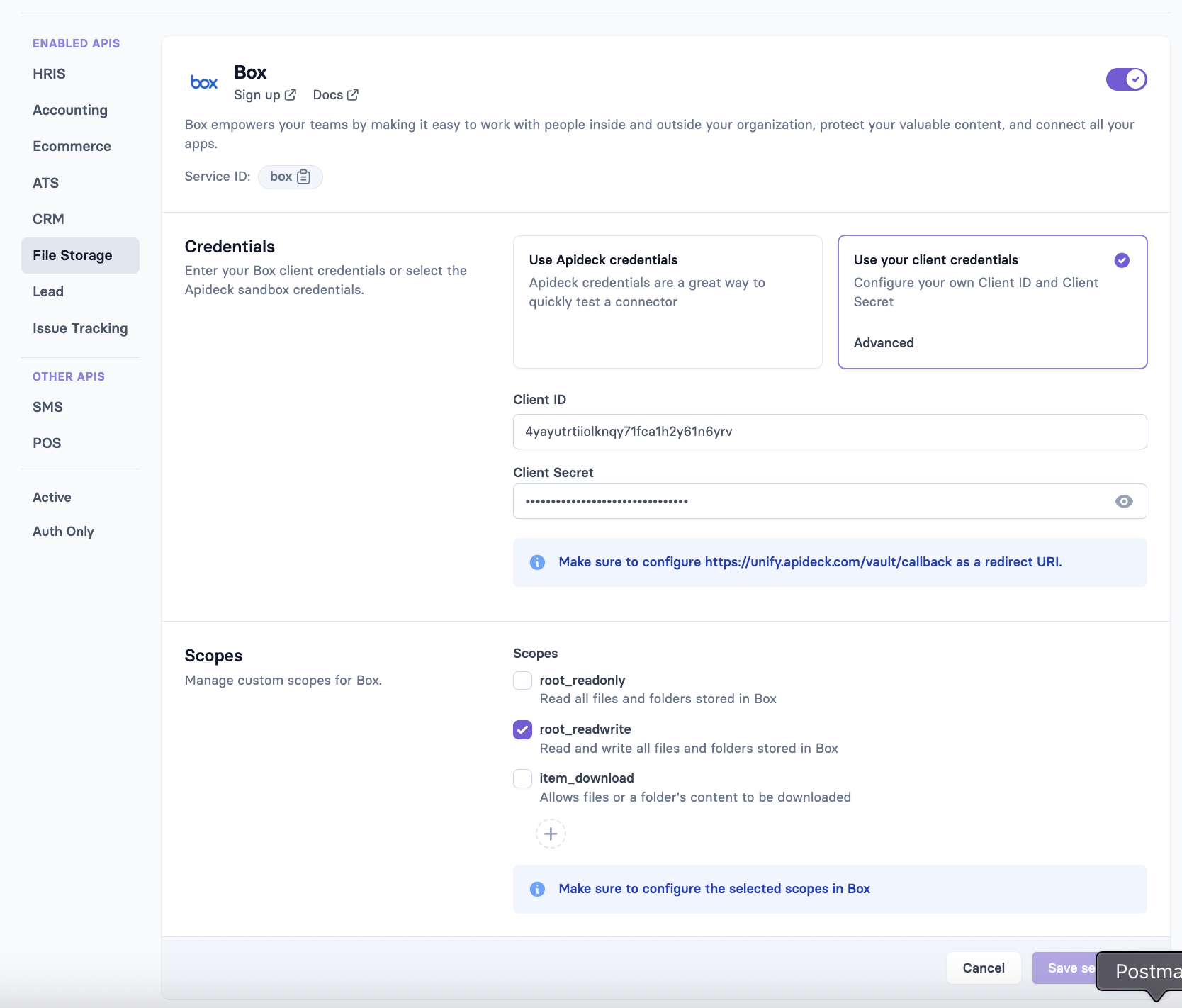1182x1008 pixels.
Task: Click the redirect URI notice text
Action: [810, 562]
